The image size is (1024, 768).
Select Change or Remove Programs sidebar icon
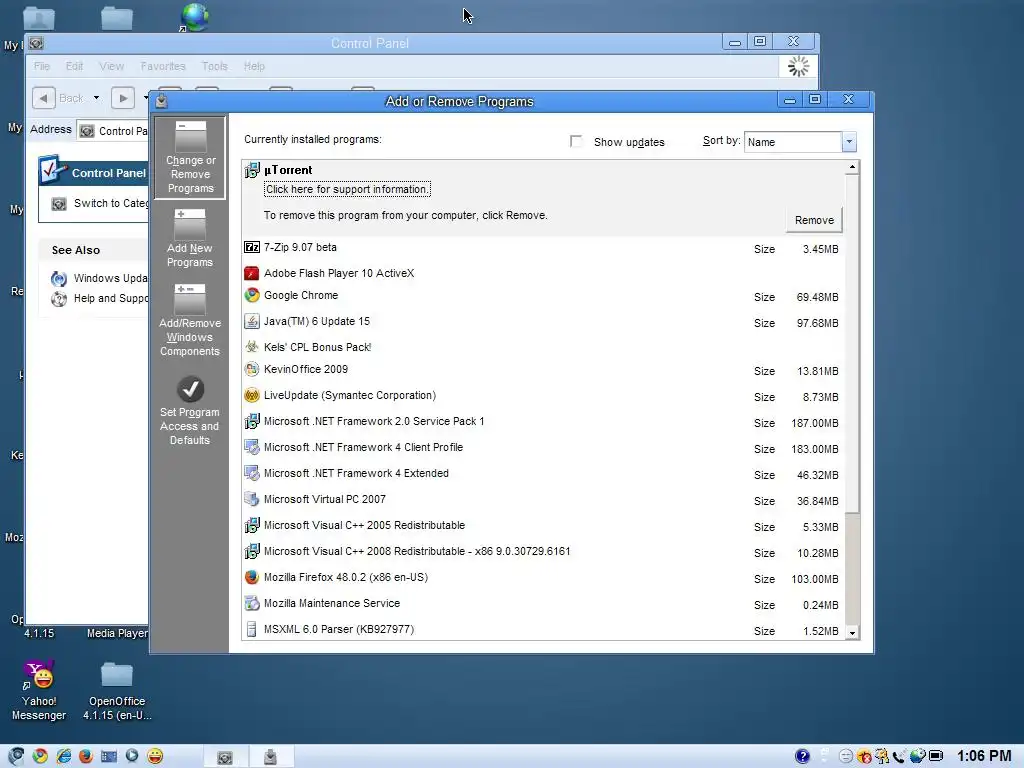click(190, 158)
